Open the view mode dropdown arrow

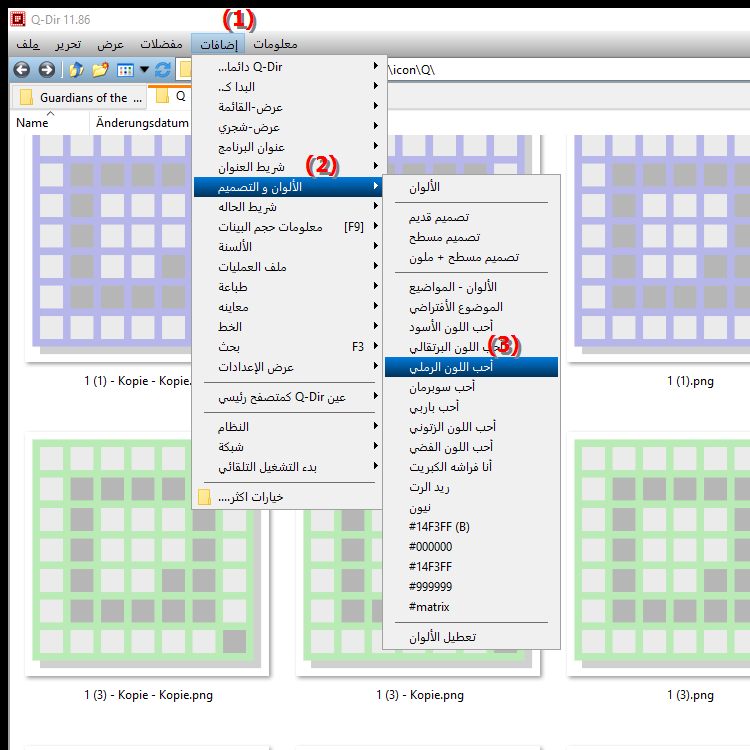[x=145, y=70]
